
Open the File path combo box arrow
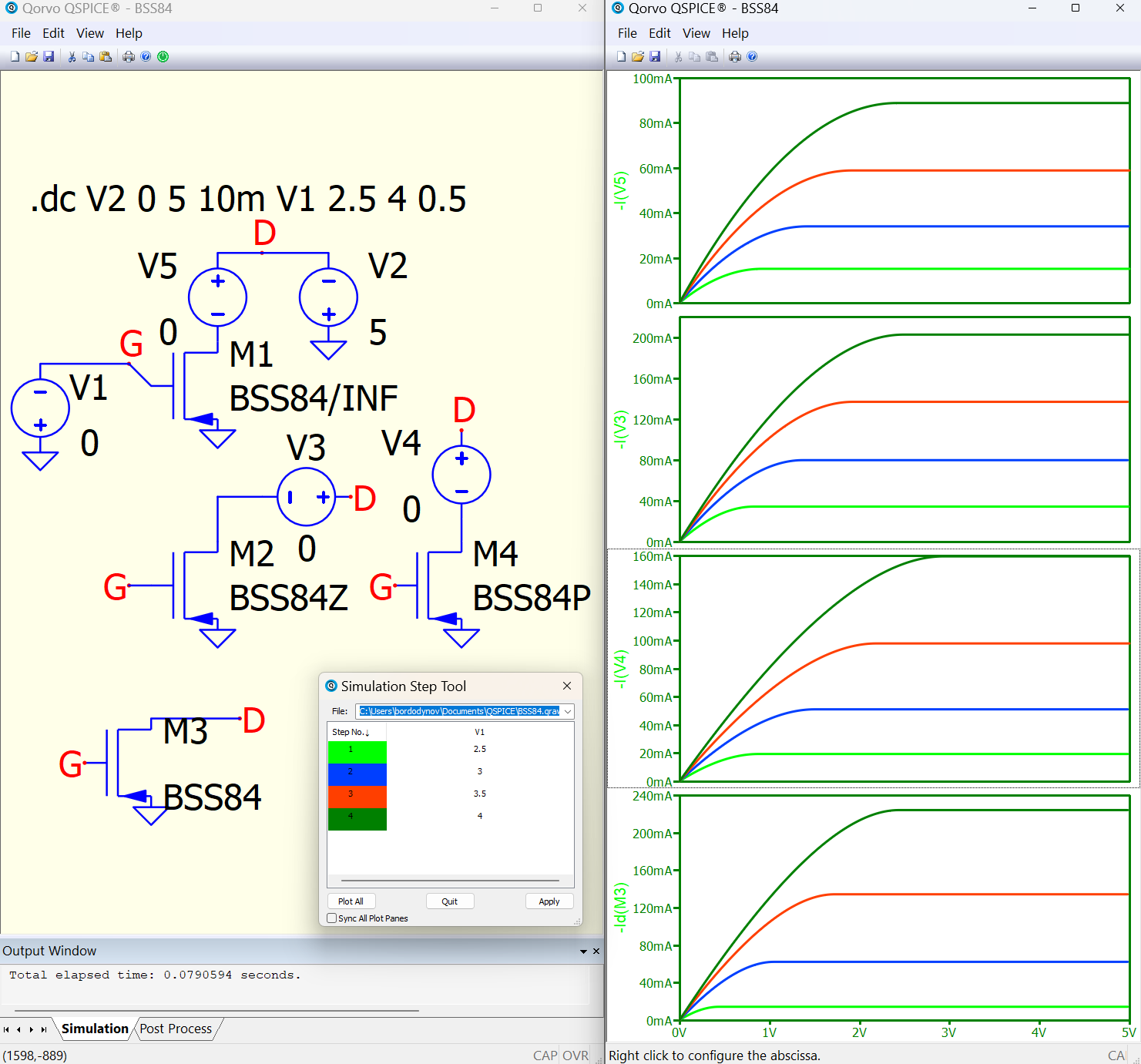[x=568, y=711]
